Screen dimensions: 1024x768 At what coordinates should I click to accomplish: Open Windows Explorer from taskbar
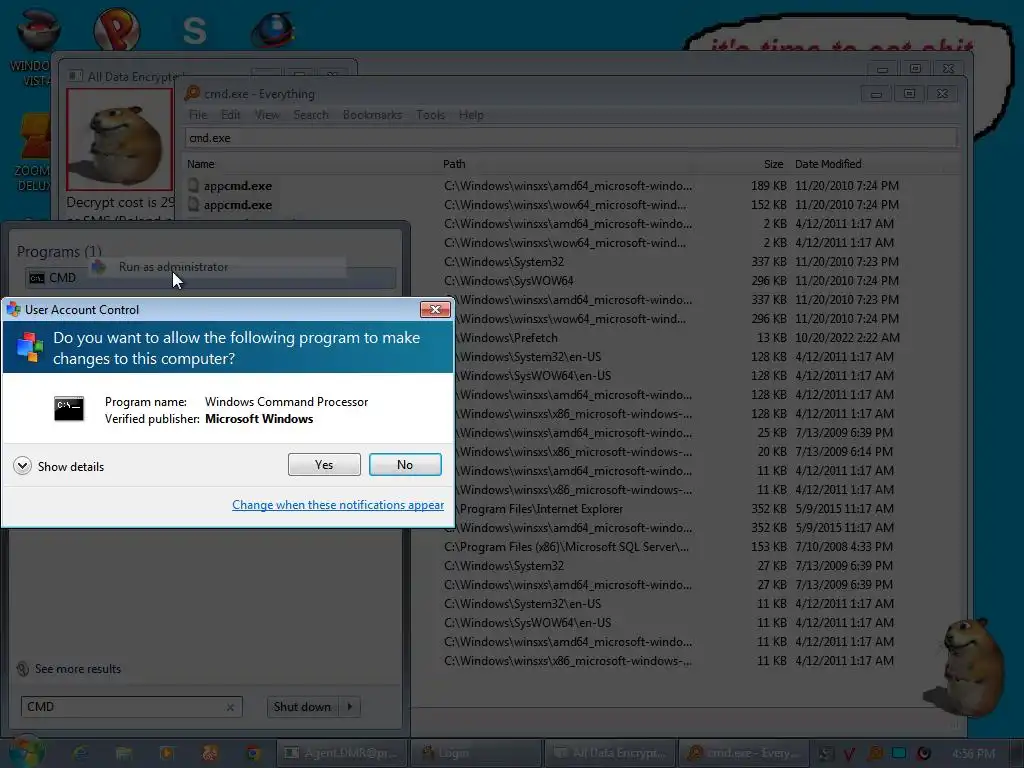123,753
